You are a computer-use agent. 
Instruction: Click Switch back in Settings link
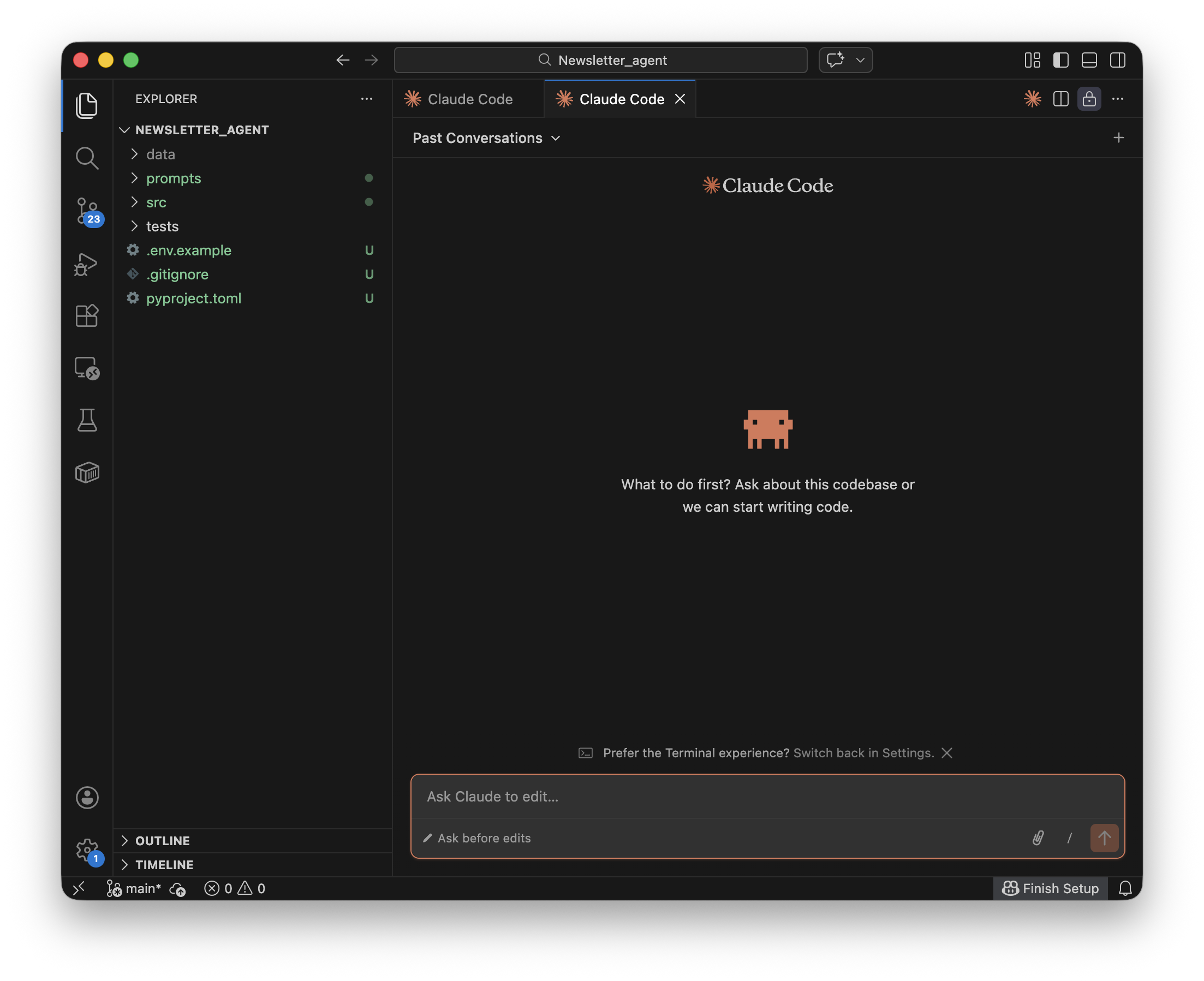tap(863, 753)
